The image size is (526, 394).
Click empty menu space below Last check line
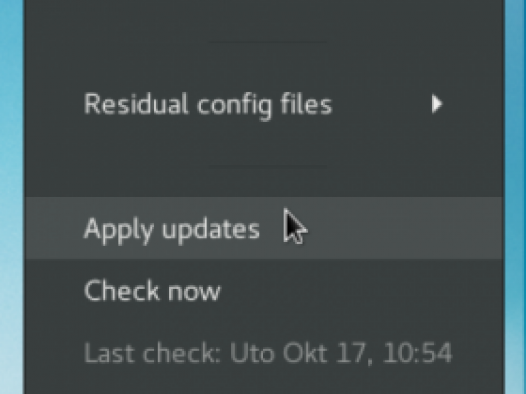[x=264, y=382]
